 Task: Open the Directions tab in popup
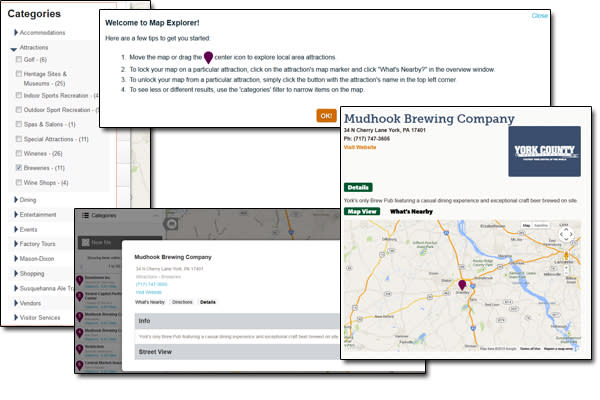point(182,302)
